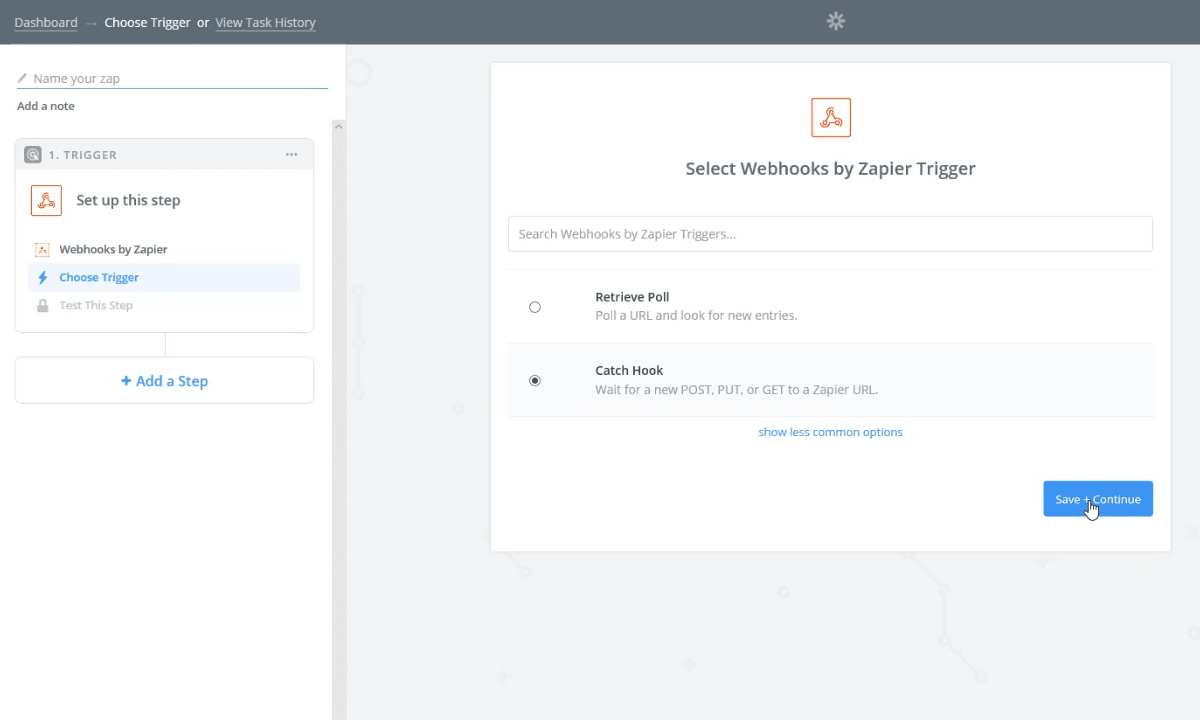Click the small Webhooks by Zapier sidebar icon
This screenshot has width=1200, height=720.
tap(42, 249)
